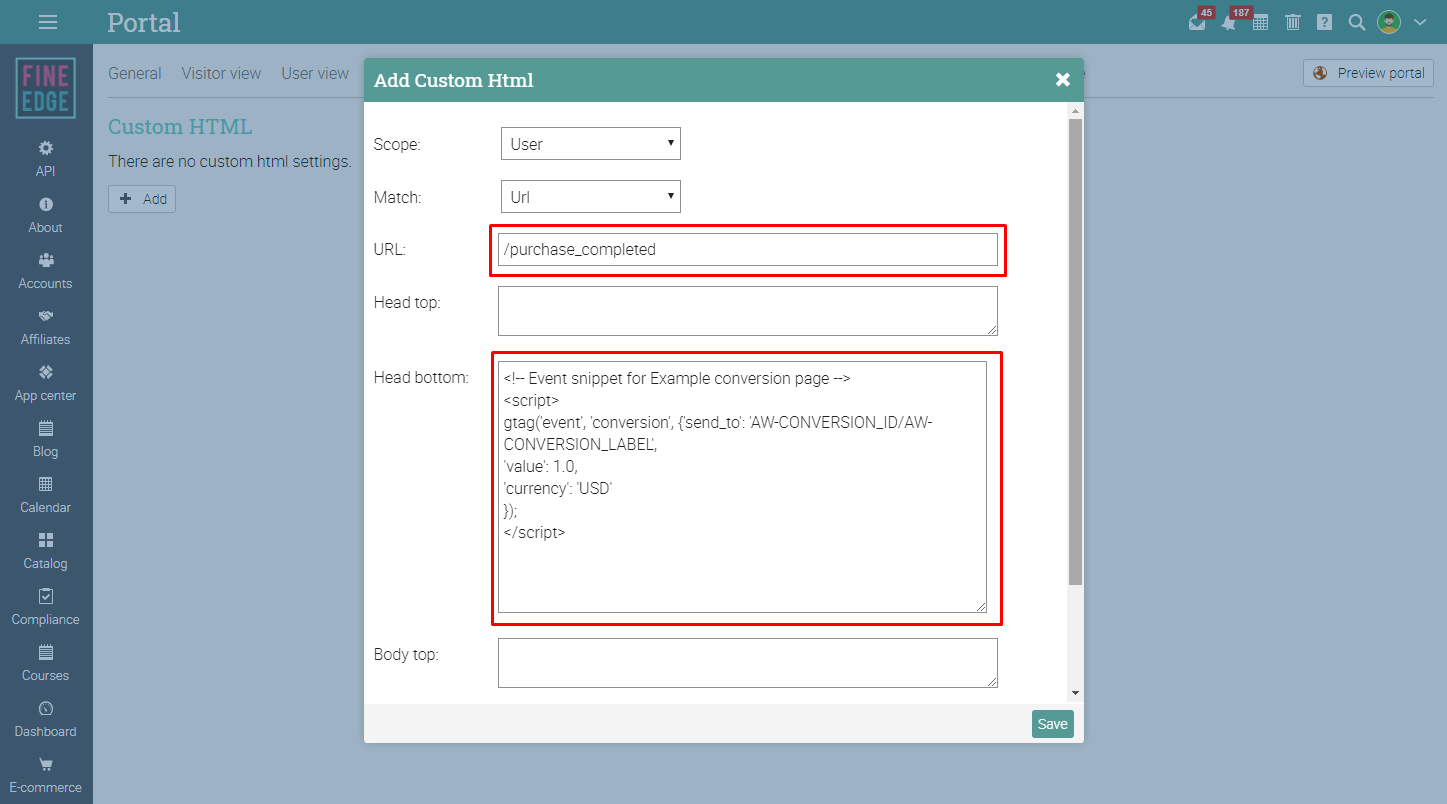Click the dialog's vertical scrollbar thumb
This screenshot has height=804, width=1447.
click(x=1075, y=352)
